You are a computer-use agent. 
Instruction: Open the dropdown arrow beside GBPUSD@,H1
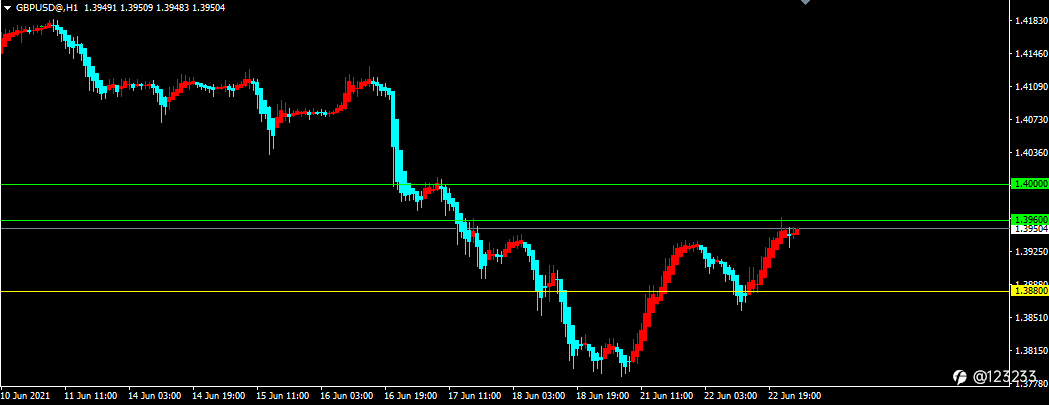tap(7, 8)
